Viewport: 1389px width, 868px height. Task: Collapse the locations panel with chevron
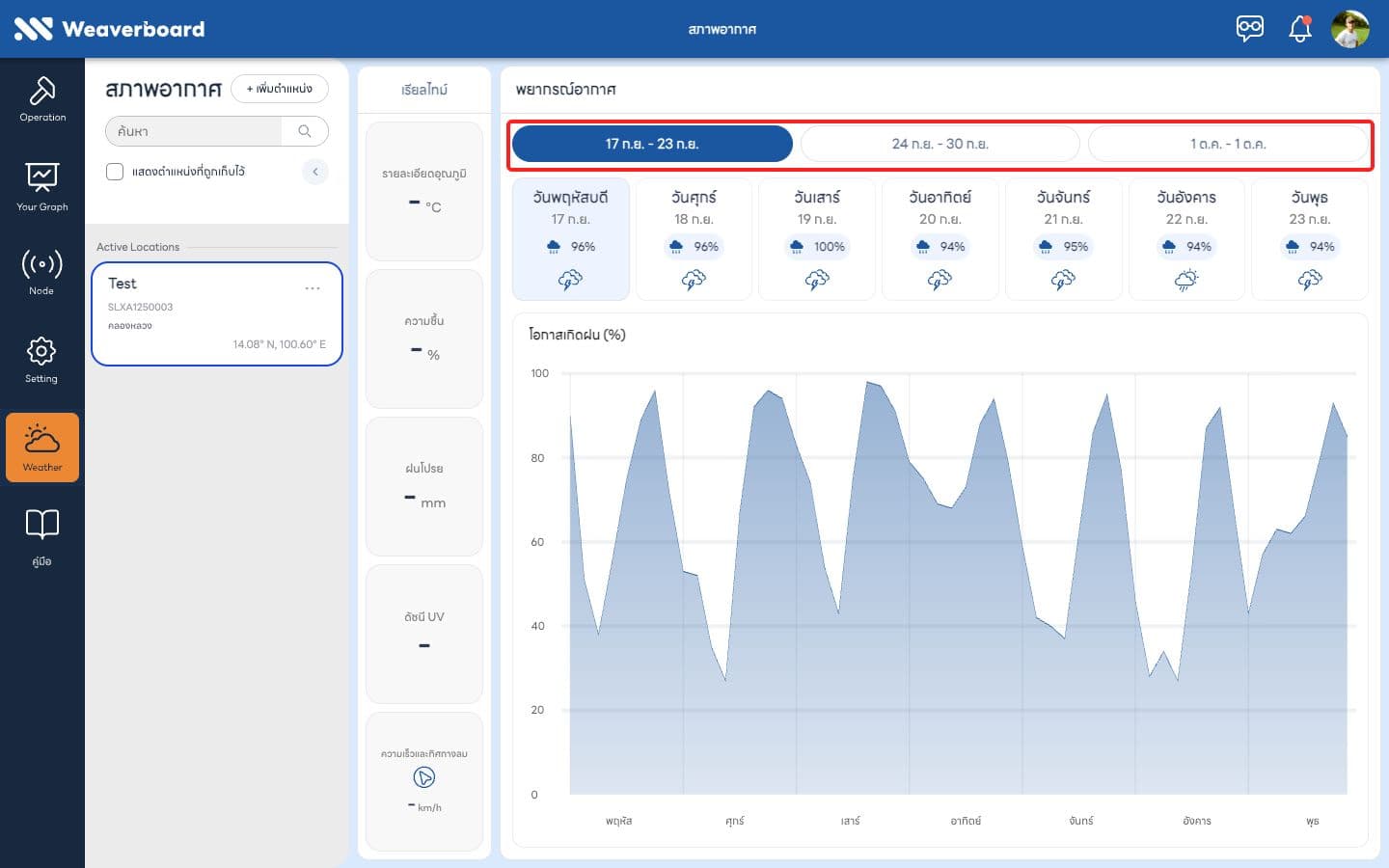[x=315, y=172]
